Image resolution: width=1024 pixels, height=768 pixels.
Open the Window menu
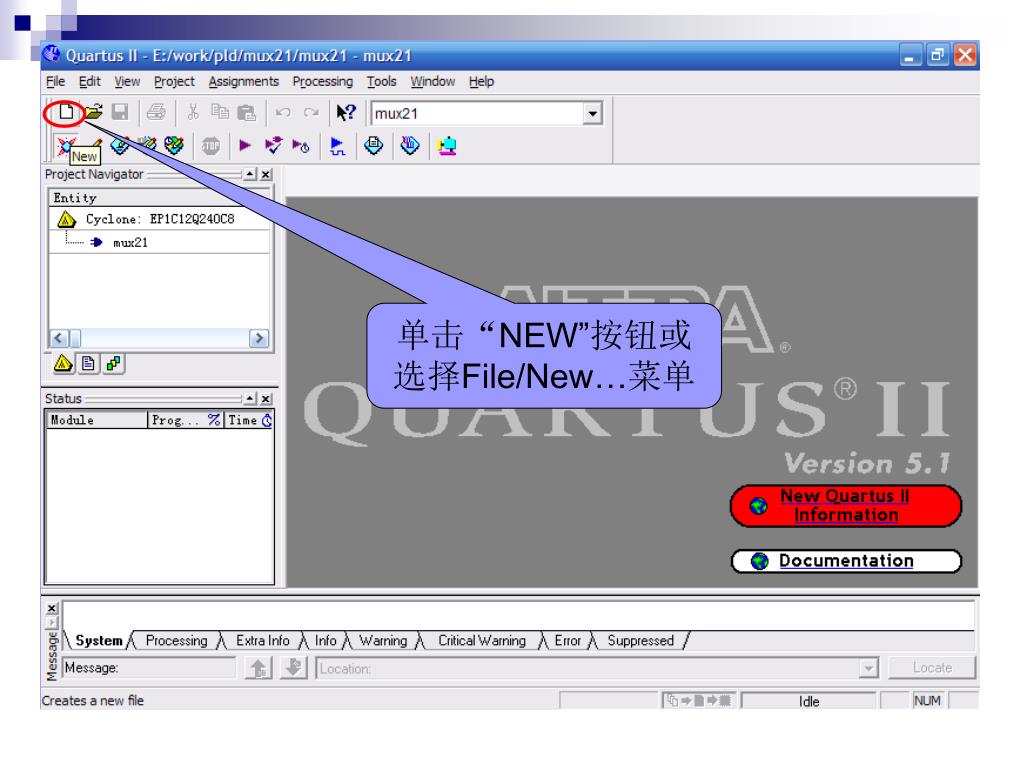pyautogui.click(x=432, y=82)
